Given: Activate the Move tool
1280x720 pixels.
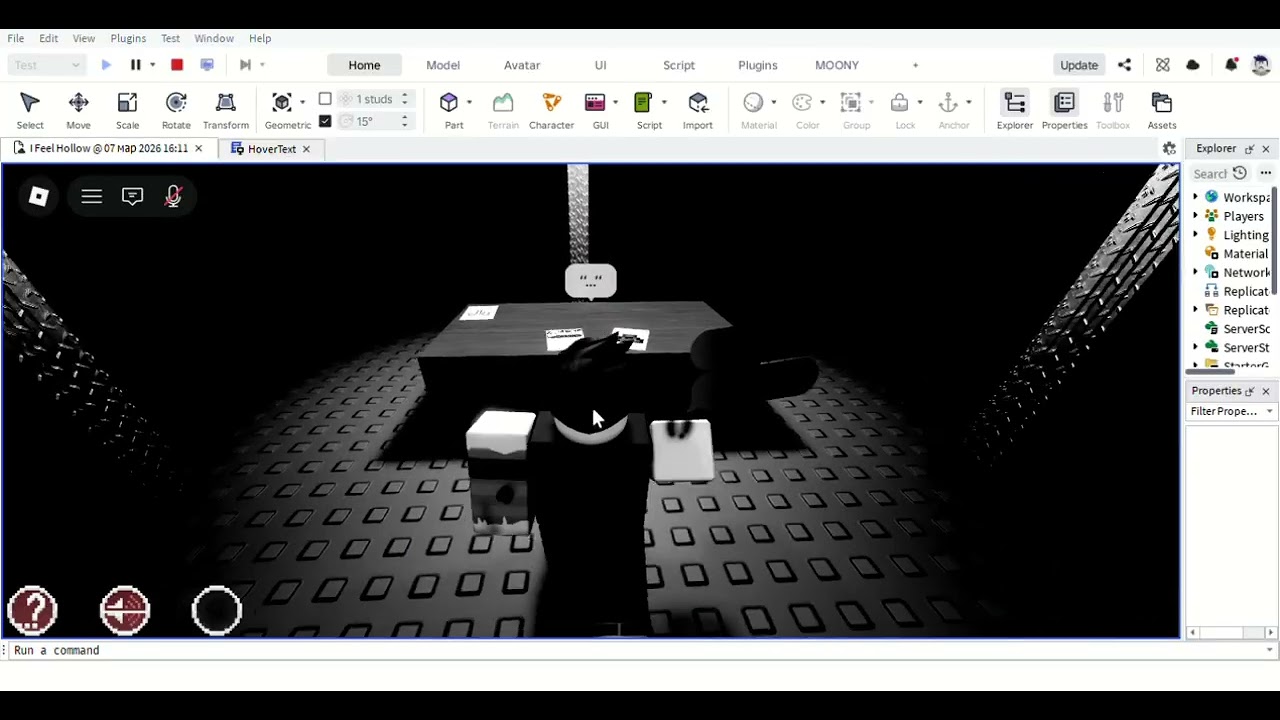Looking at the screenshot, I should pyautogui.click(x=78, y=110).
